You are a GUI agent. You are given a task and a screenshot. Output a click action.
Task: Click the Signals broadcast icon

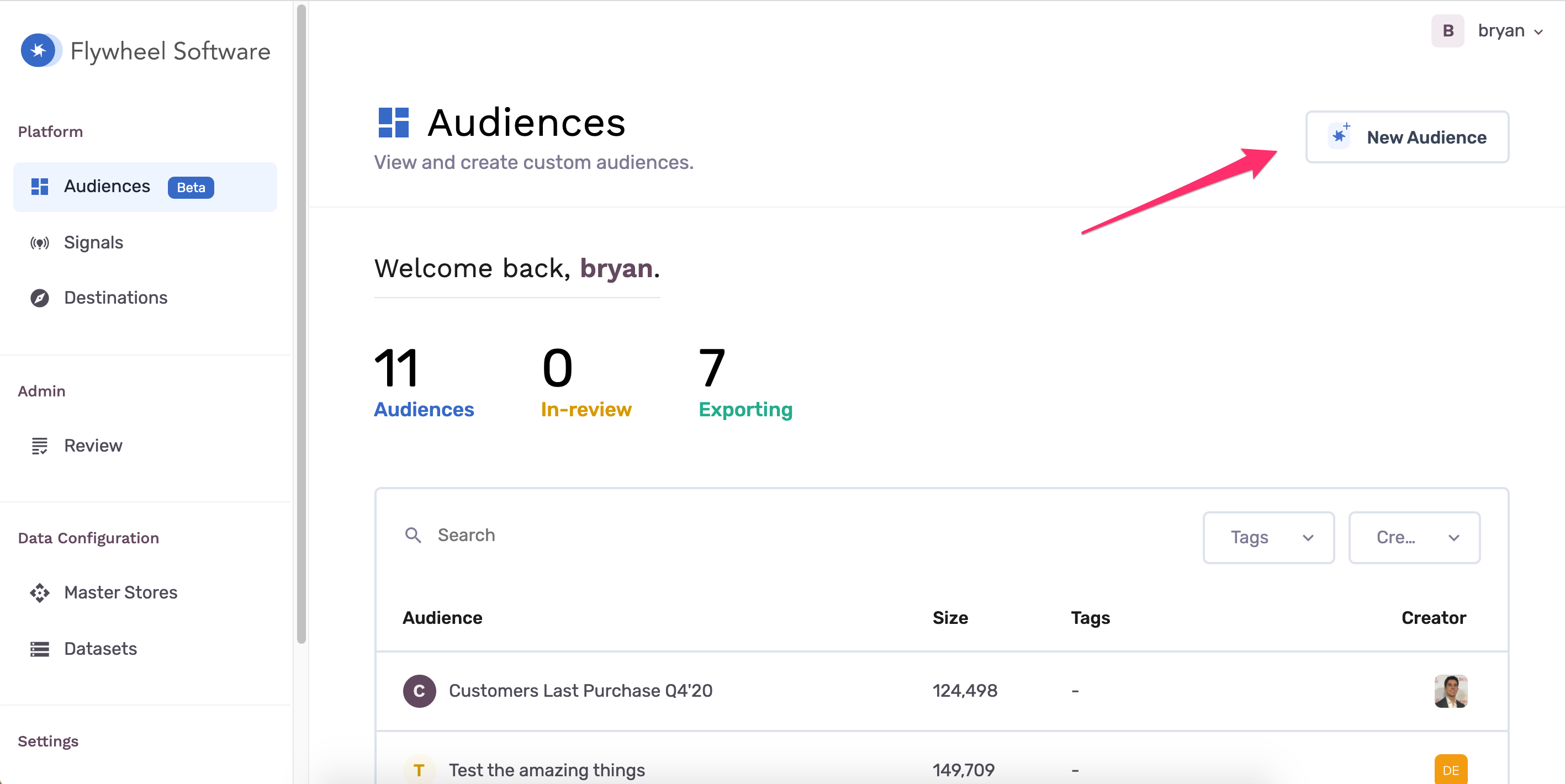tap(40, 243)
